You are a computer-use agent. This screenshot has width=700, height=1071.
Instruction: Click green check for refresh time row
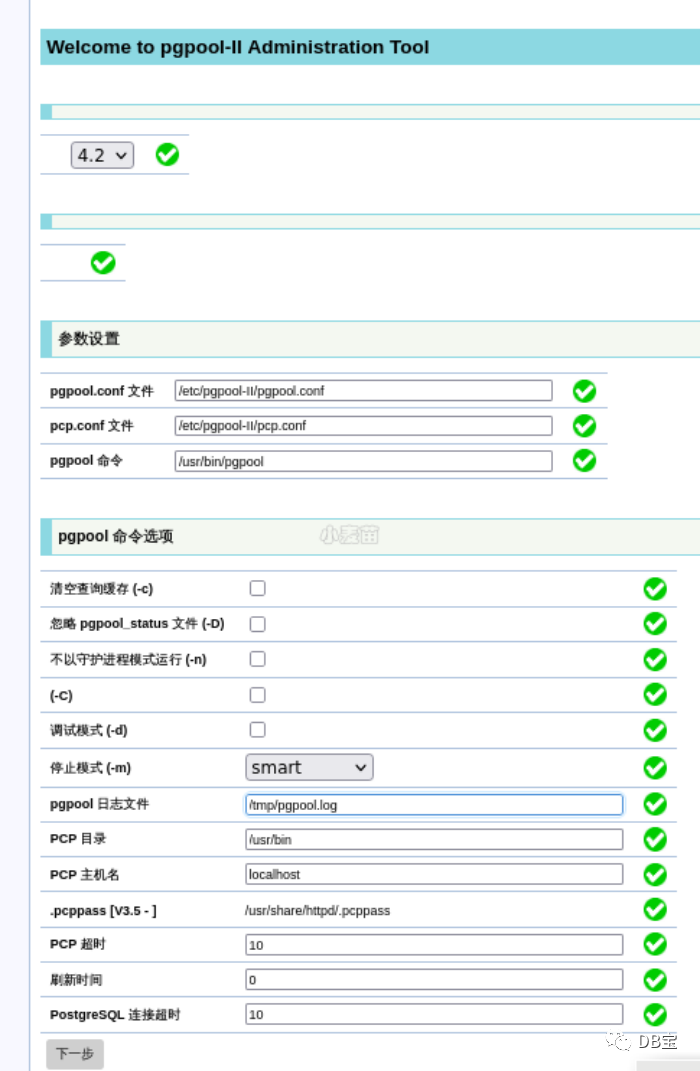click(655, 980)
